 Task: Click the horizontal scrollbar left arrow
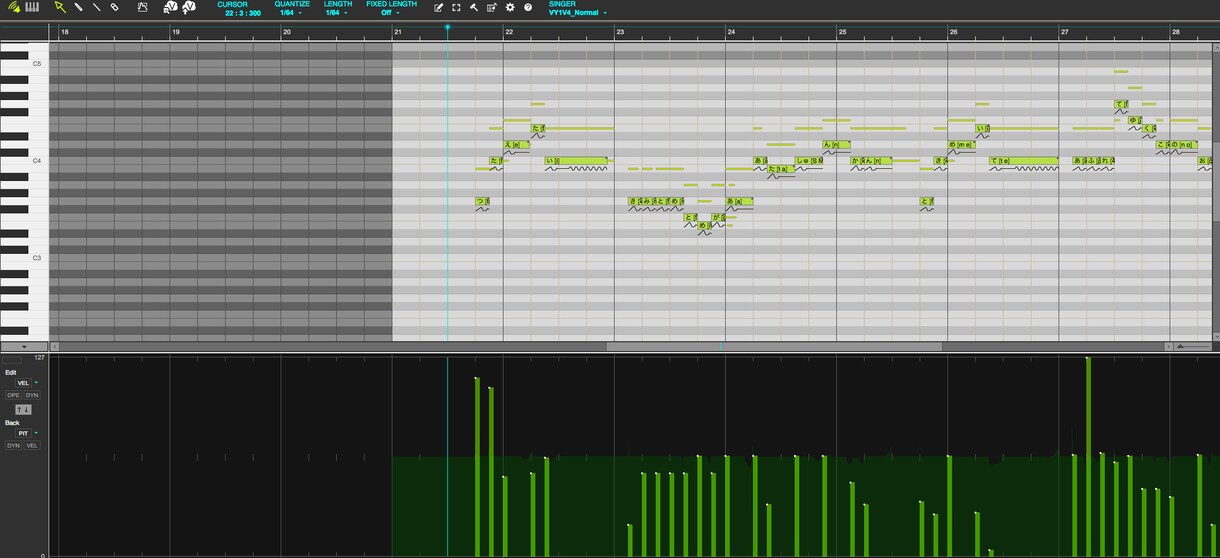(x=54, y=347)
